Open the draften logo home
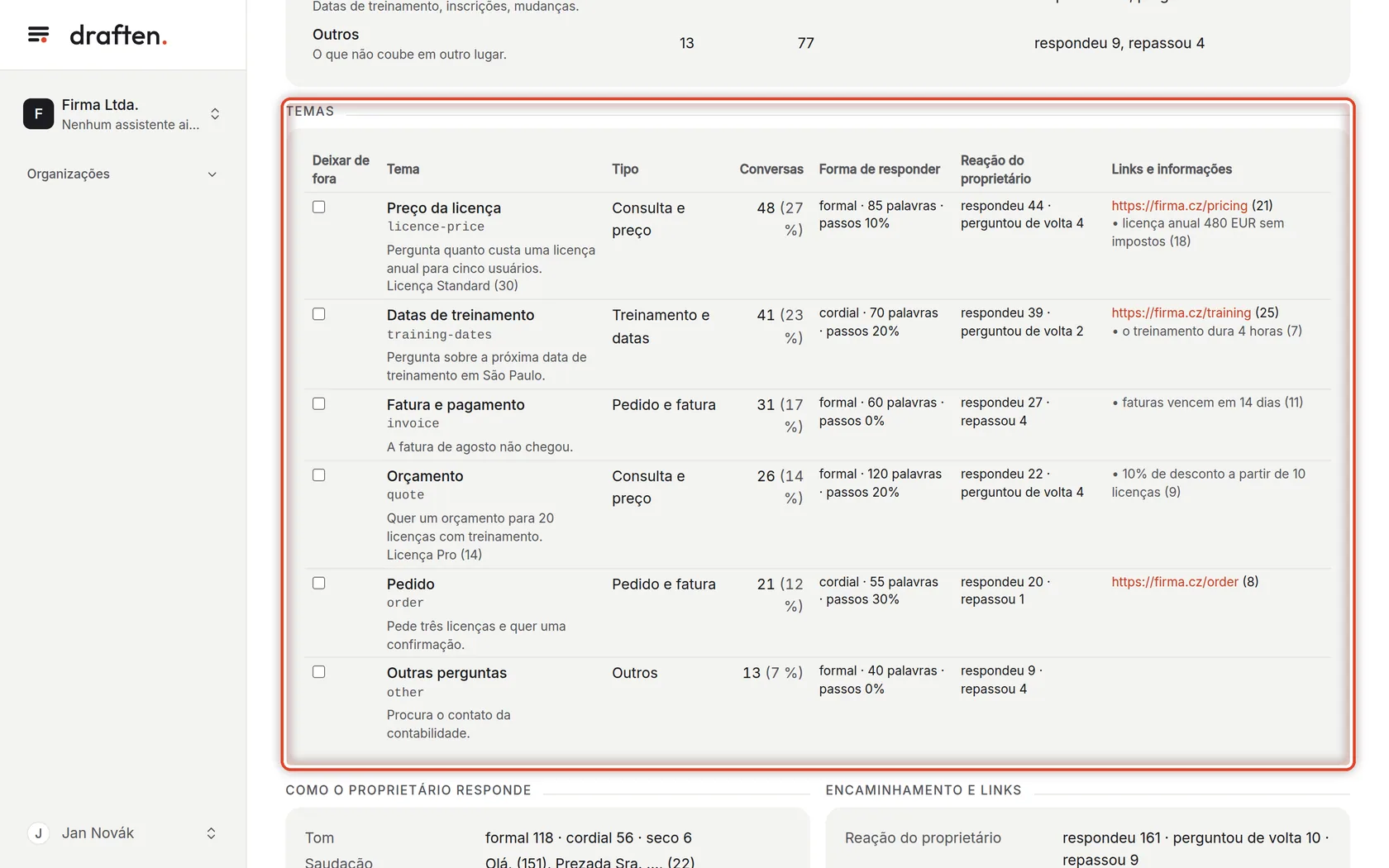 (118, 36)
